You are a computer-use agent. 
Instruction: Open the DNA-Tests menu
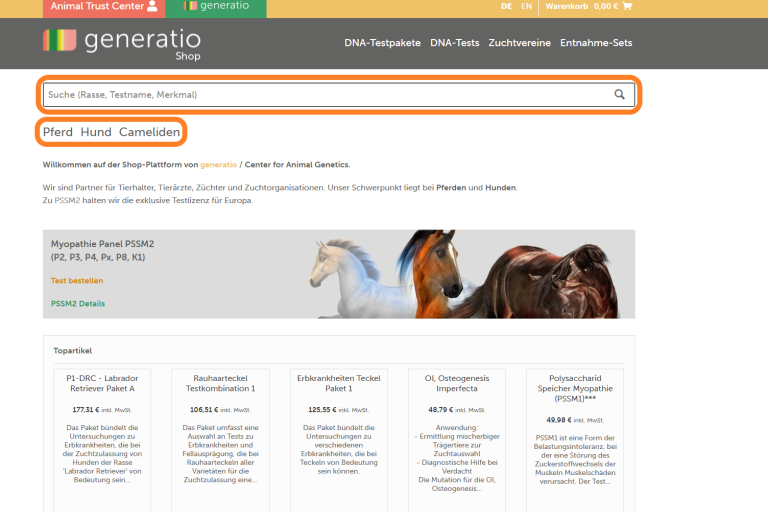(x=455, y=43)
